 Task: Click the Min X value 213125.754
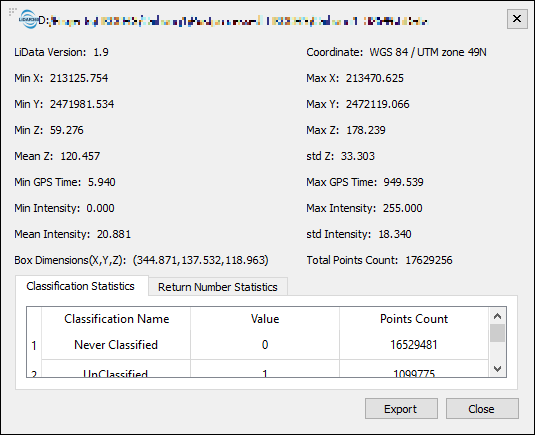(79, 78)
